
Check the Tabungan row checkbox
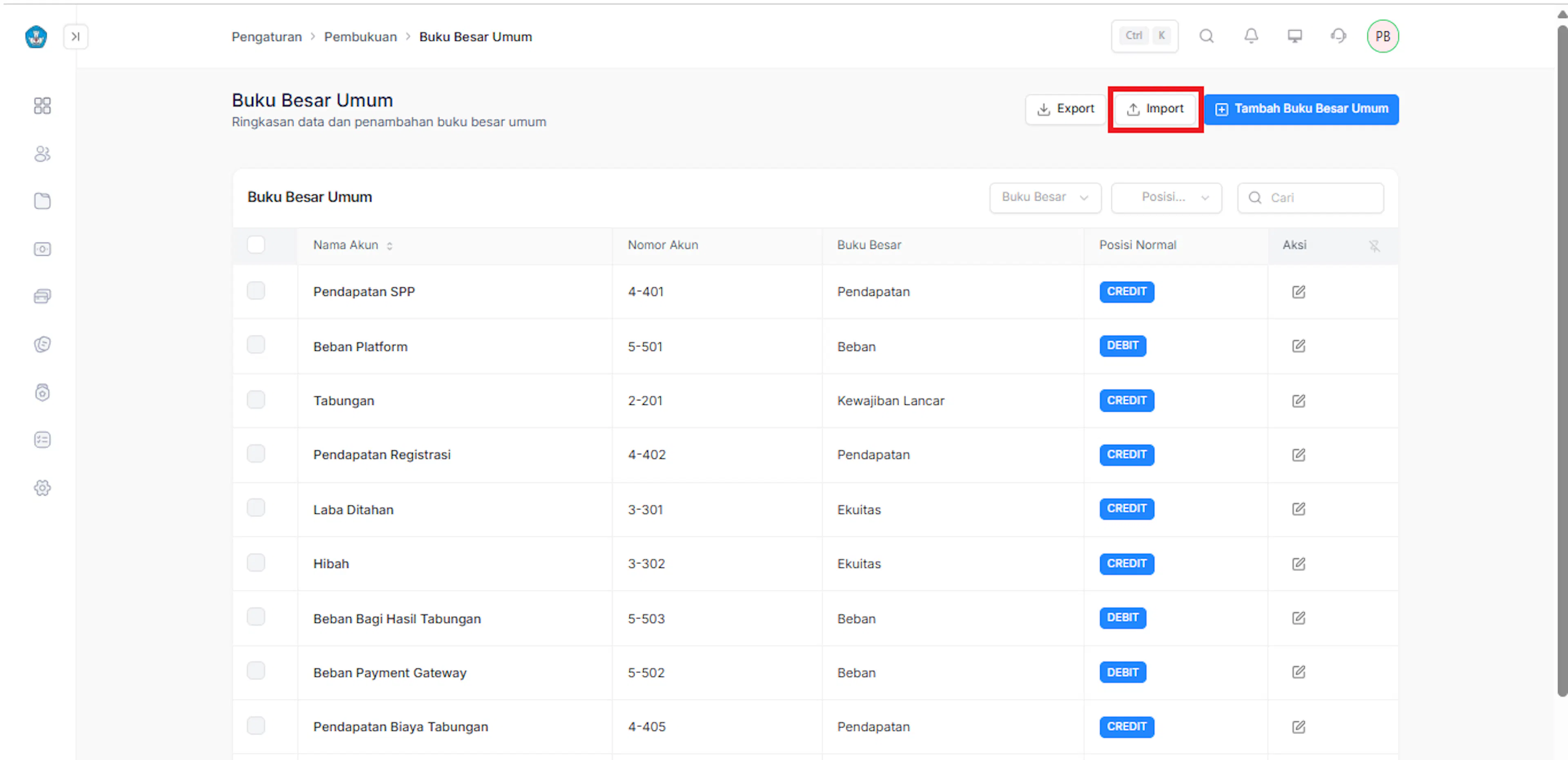(x=256, y=399)
